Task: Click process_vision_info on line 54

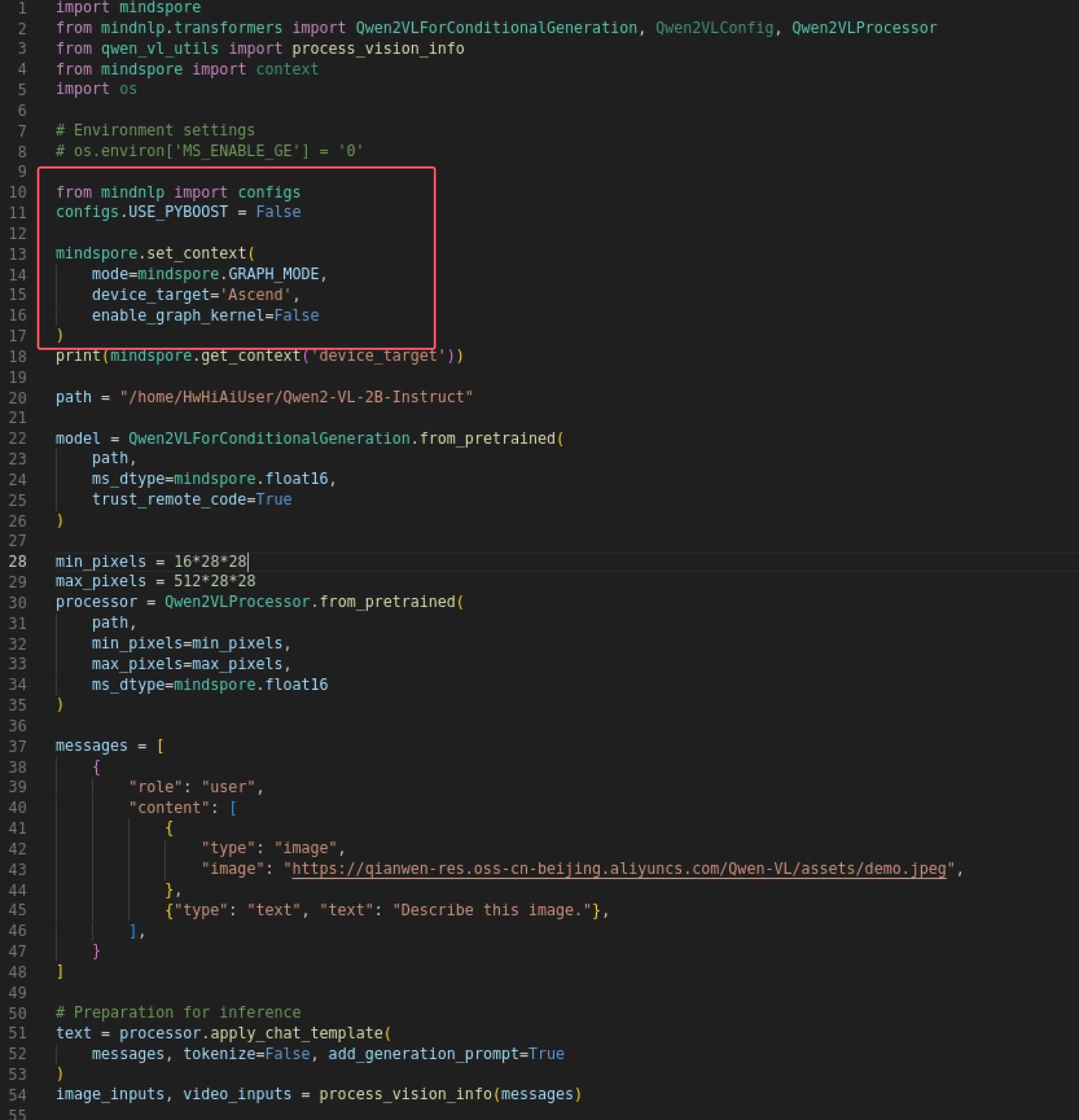Action: point(405,1094)
